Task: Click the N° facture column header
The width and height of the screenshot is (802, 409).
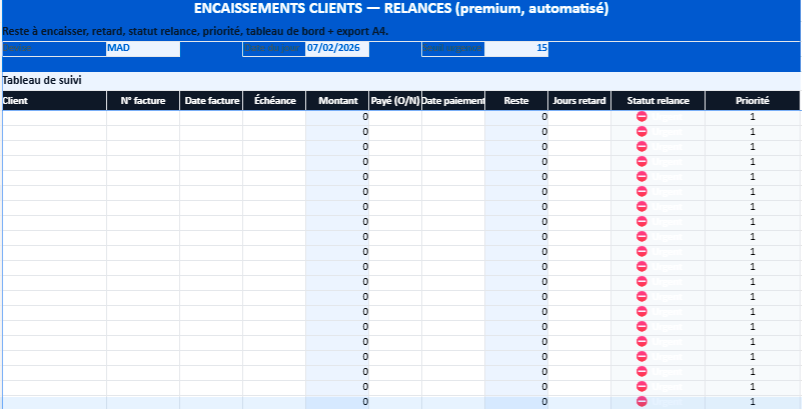Action: 143,101
